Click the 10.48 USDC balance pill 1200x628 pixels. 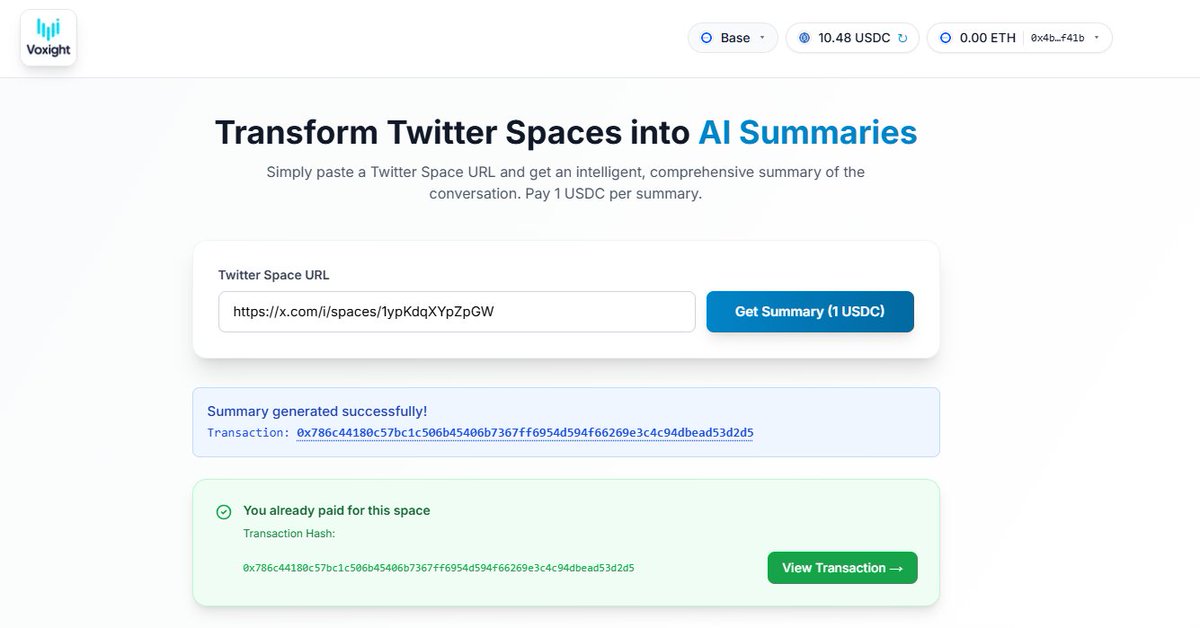tap(852, 38)
